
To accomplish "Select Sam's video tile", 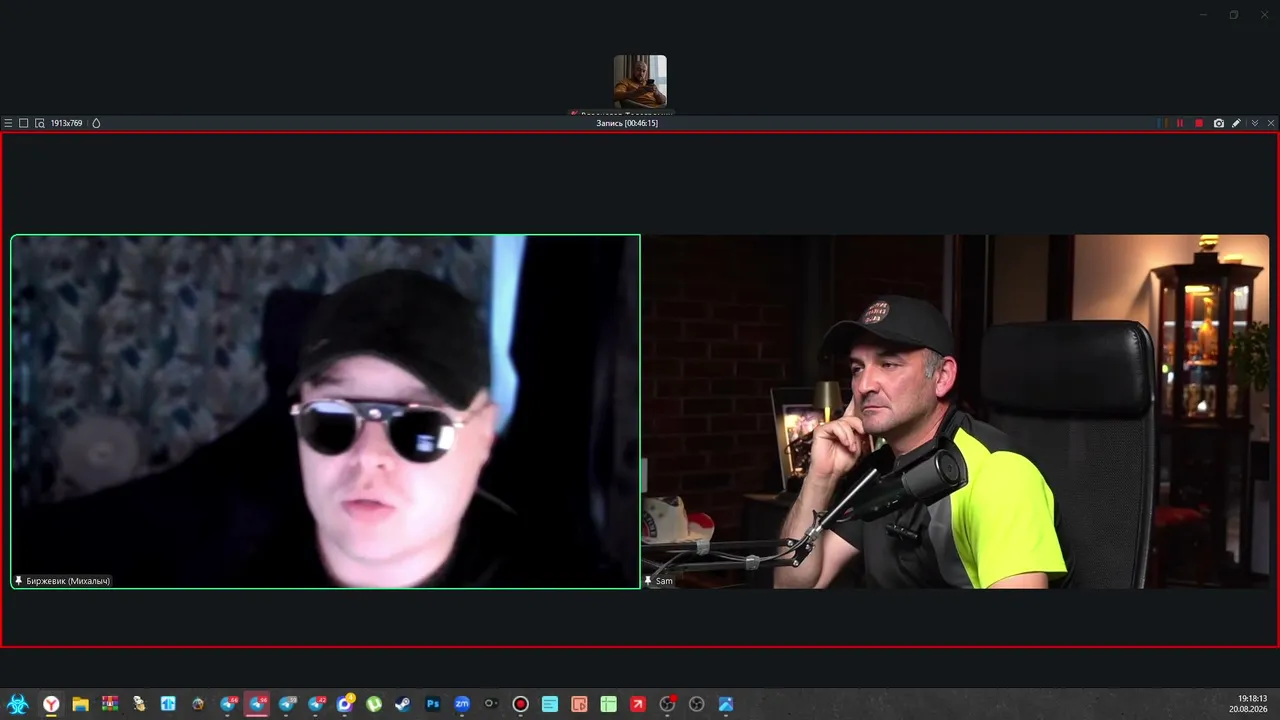I will pos(955,411).
